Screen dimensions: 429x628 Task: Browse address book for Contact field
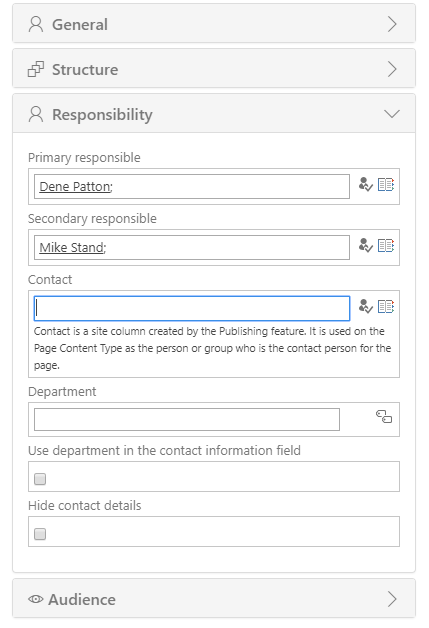[x=386, y=306]
